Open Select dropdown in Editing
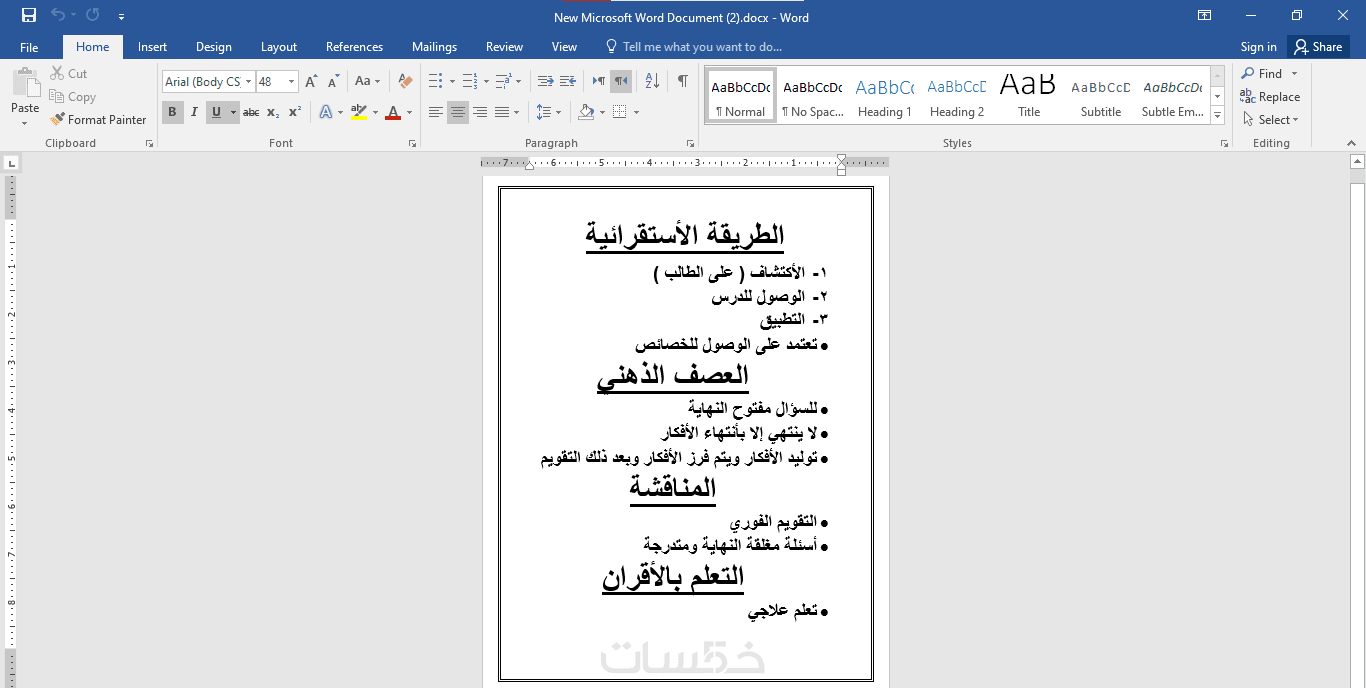 click(x=1270, y=120)
